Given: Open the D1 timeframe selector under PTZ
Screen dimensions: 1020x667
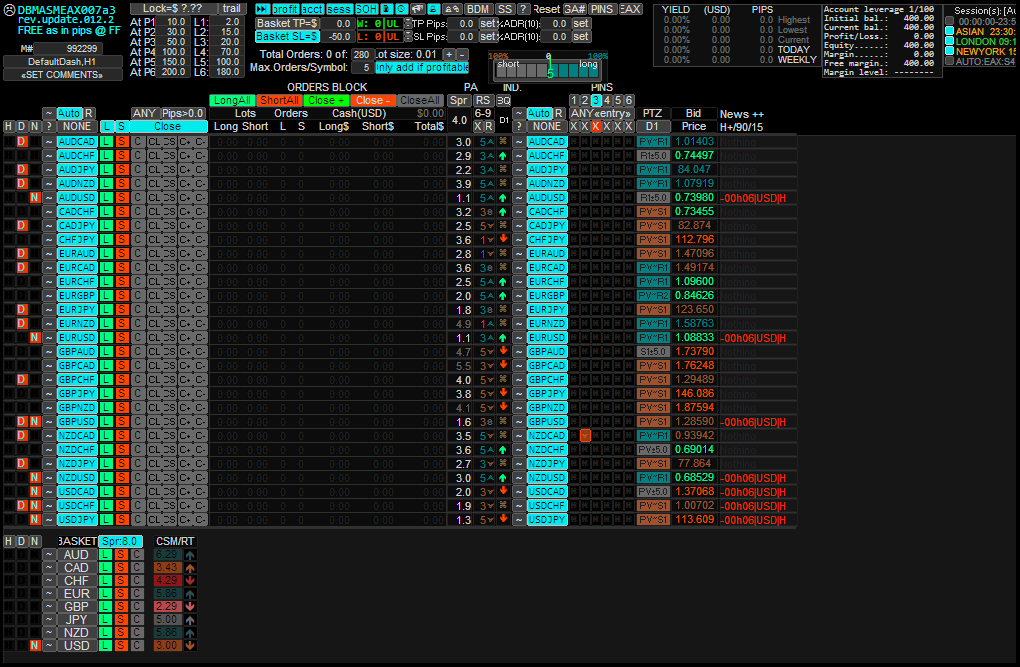Looking at the screenshot, I should [x=652, y=127].
